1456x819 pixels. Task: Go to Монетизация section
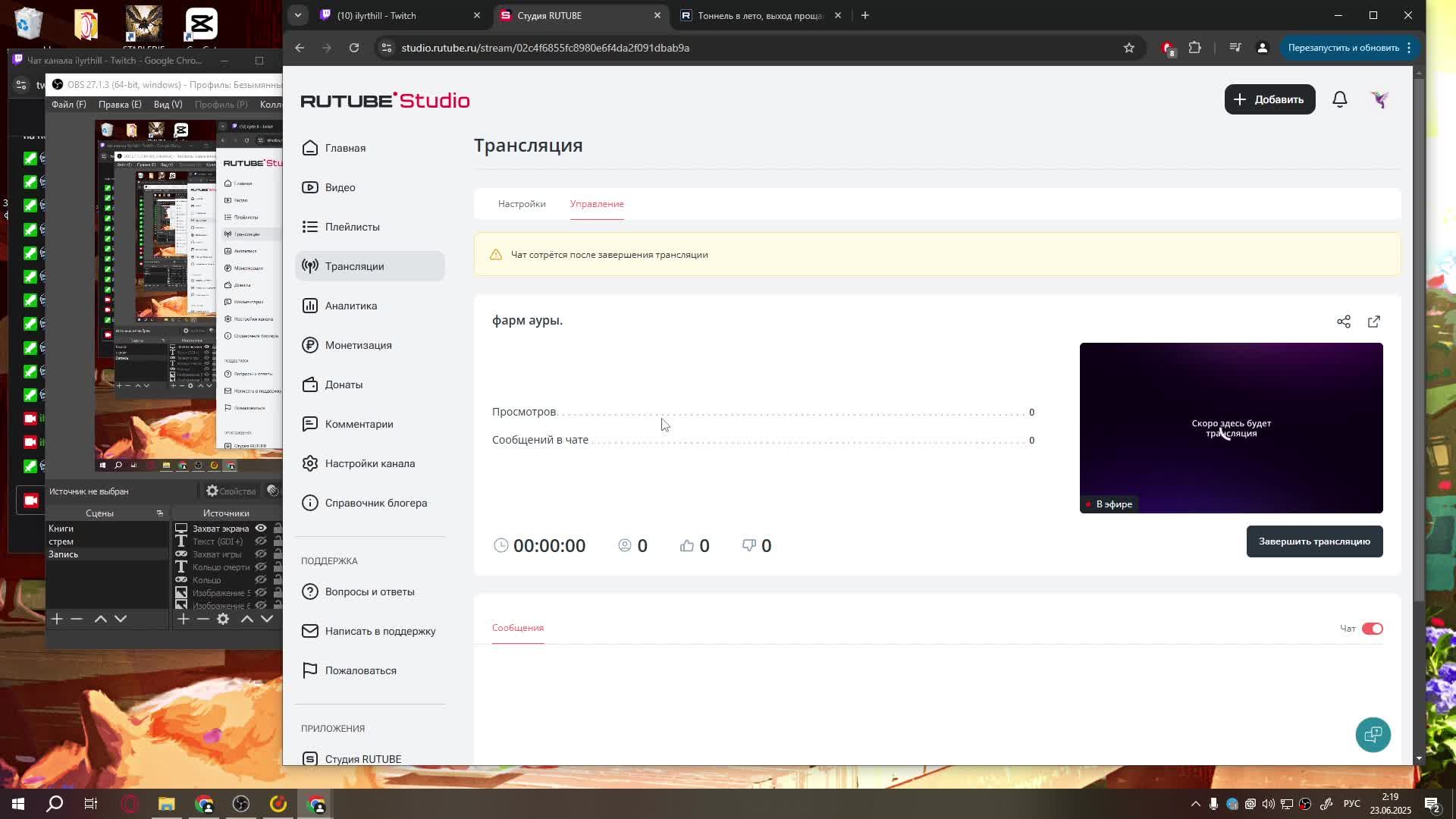click(358, 345)
